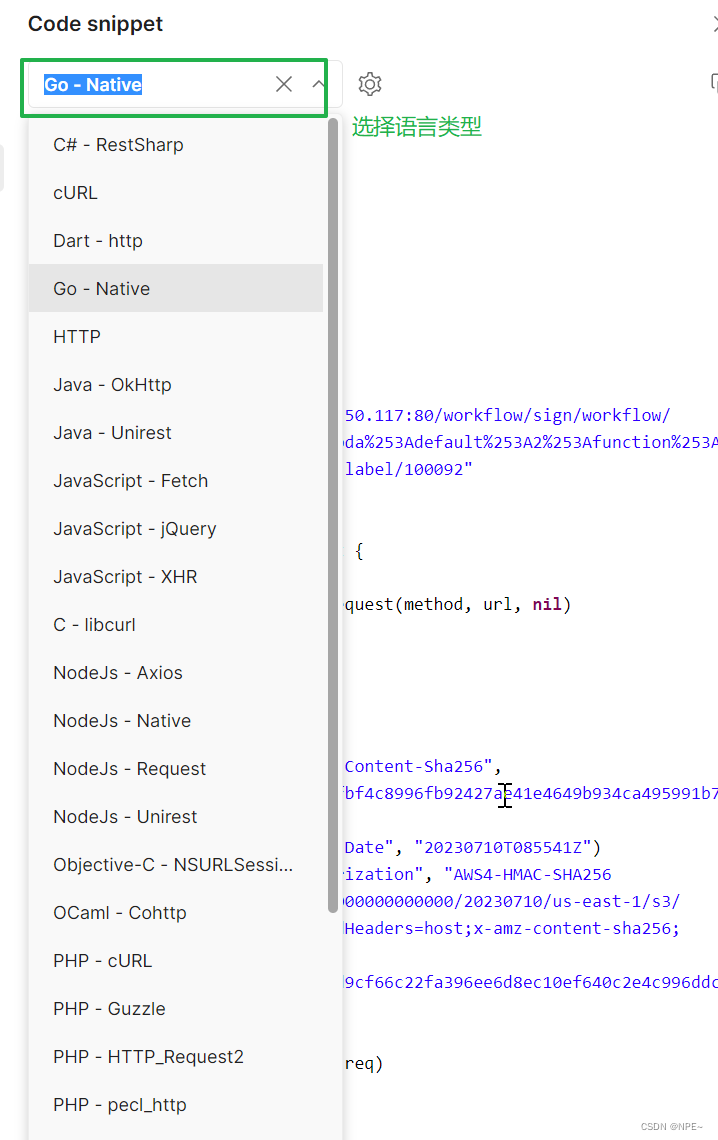Click the 20230710T085541Z date string in code
This screenshot has width=718, height=1140.
503,848
